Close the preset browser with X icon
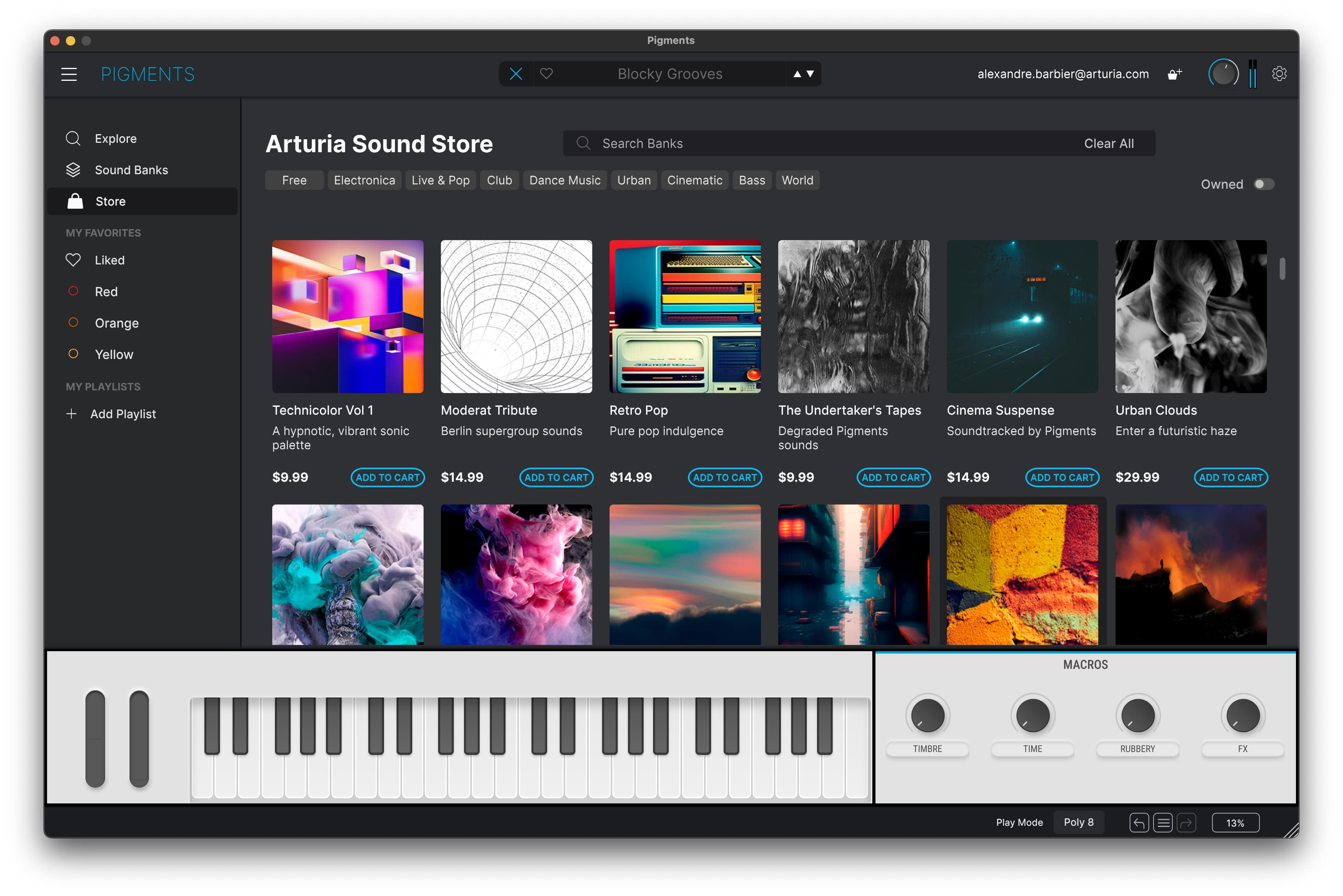 pos(516,74)
